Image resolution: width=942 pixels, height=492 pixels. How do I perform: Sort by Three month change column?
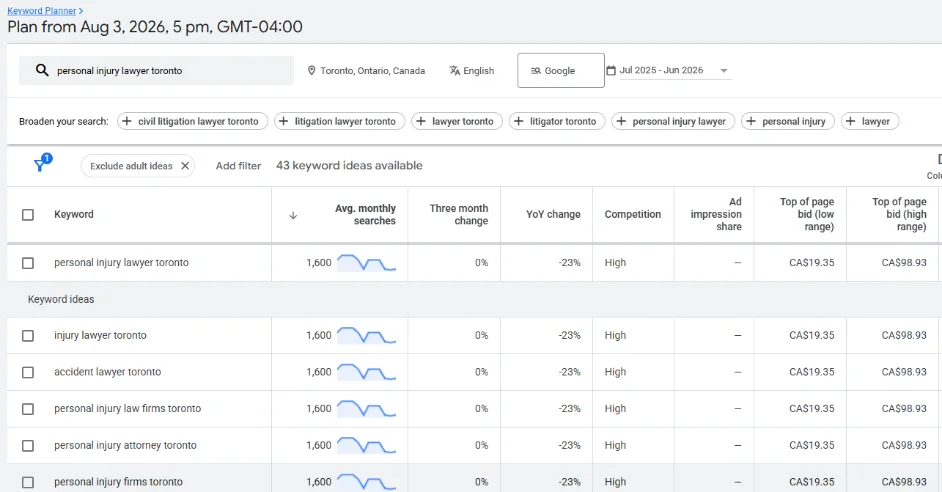coord(458,214)
